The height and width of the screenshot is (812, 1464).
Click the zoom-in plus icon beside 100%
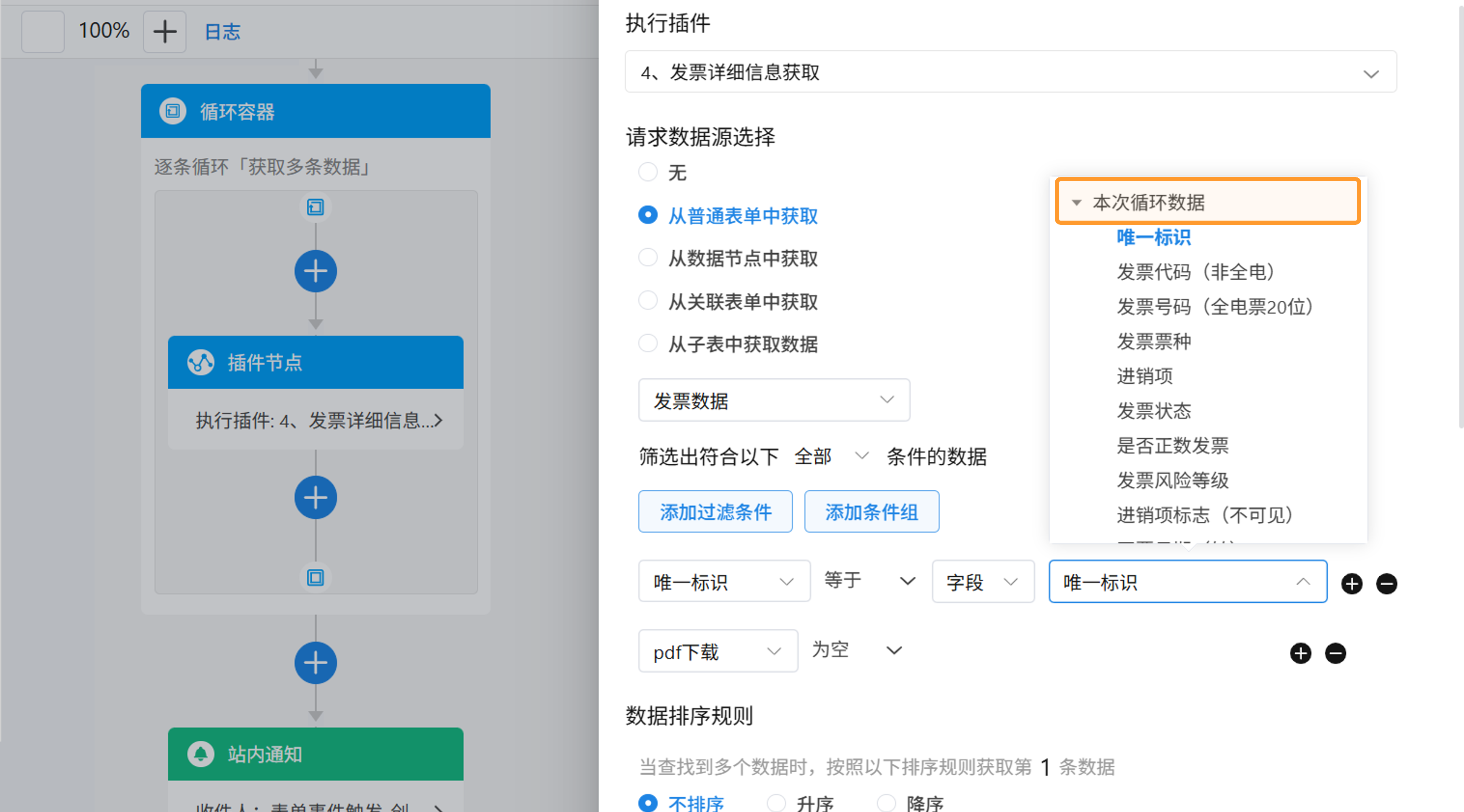(x=164, y=31)
